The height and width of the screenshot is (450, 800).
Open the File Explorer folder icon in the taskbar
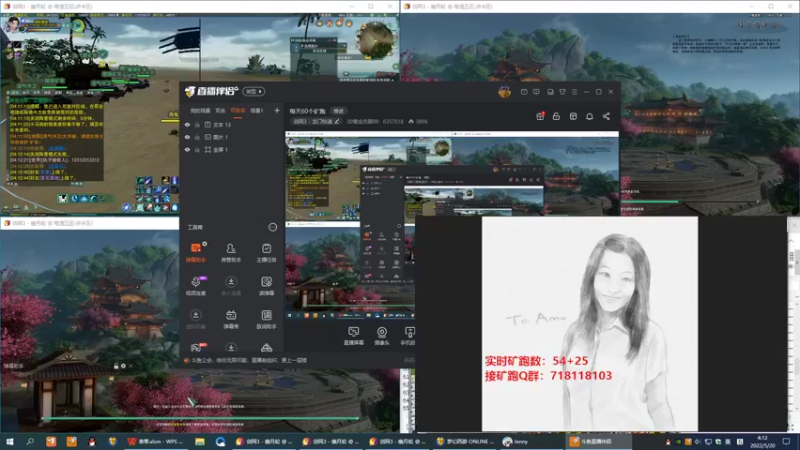(200, 441)
